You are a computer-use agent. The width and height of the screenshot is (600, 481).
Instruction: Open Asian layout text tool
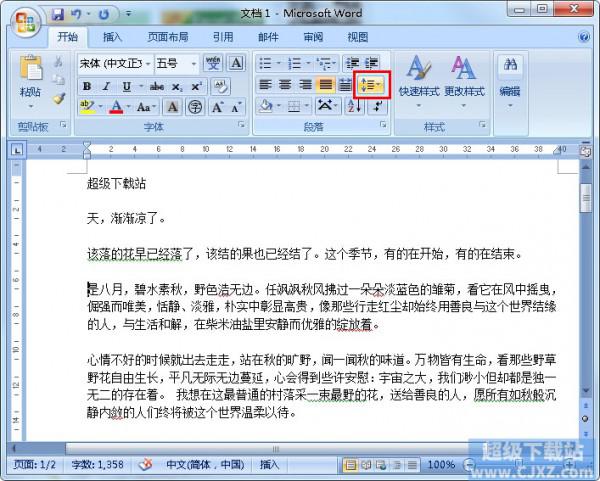coord(326,105)
